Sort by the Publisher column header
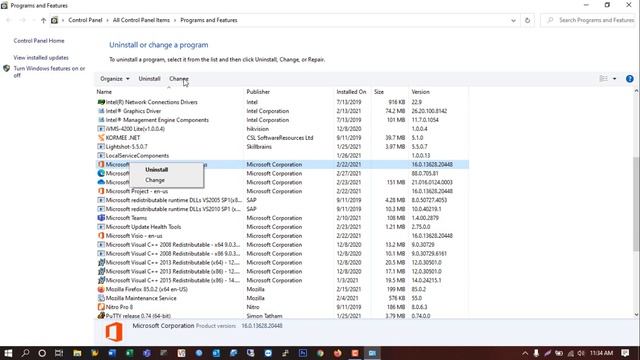Image resolution: width=640 pixels, height=360 pixels. pyautogui.click(x=258, y=92)
